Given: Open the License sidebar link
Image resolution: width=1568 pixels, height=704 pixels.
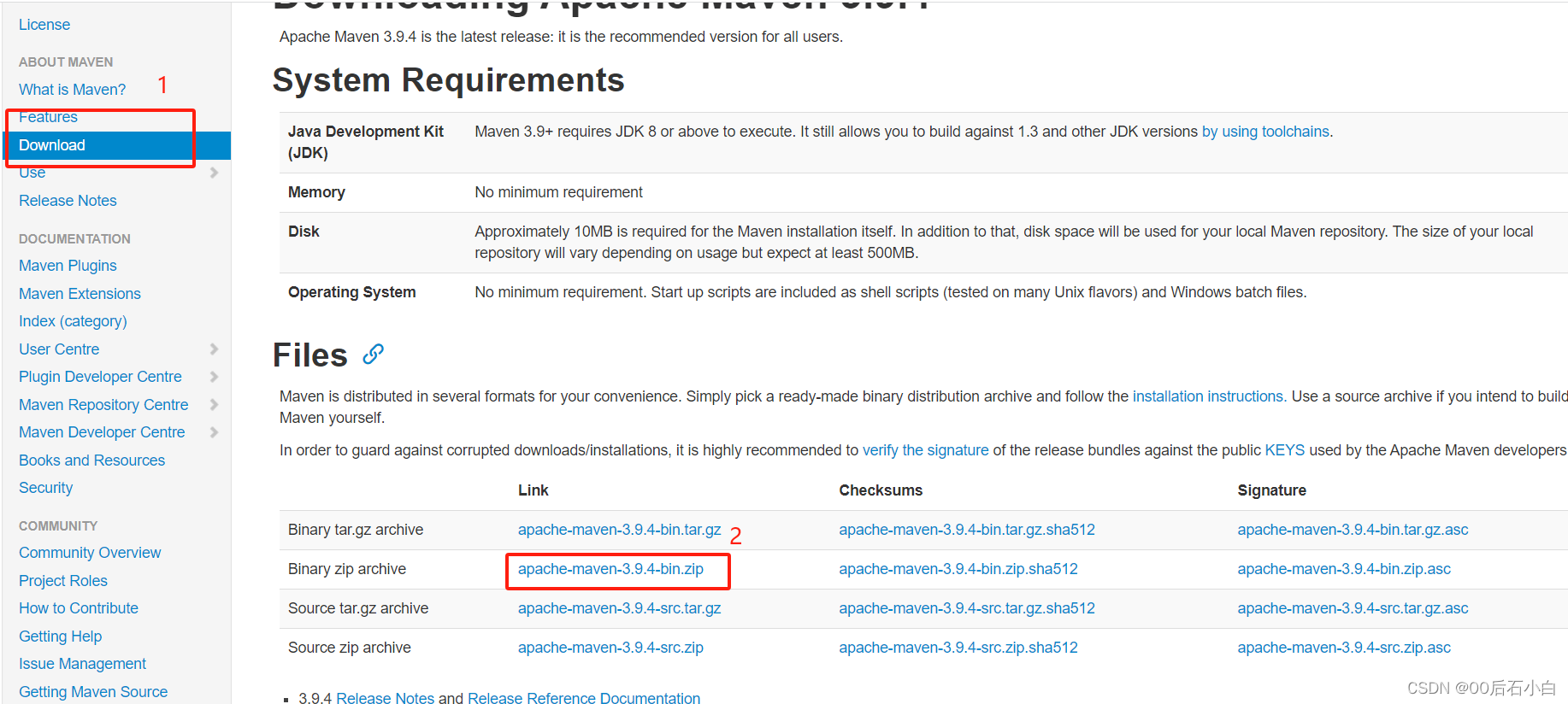Looking at the screenshot, I should pyautogui.click(x=44, y=25).
